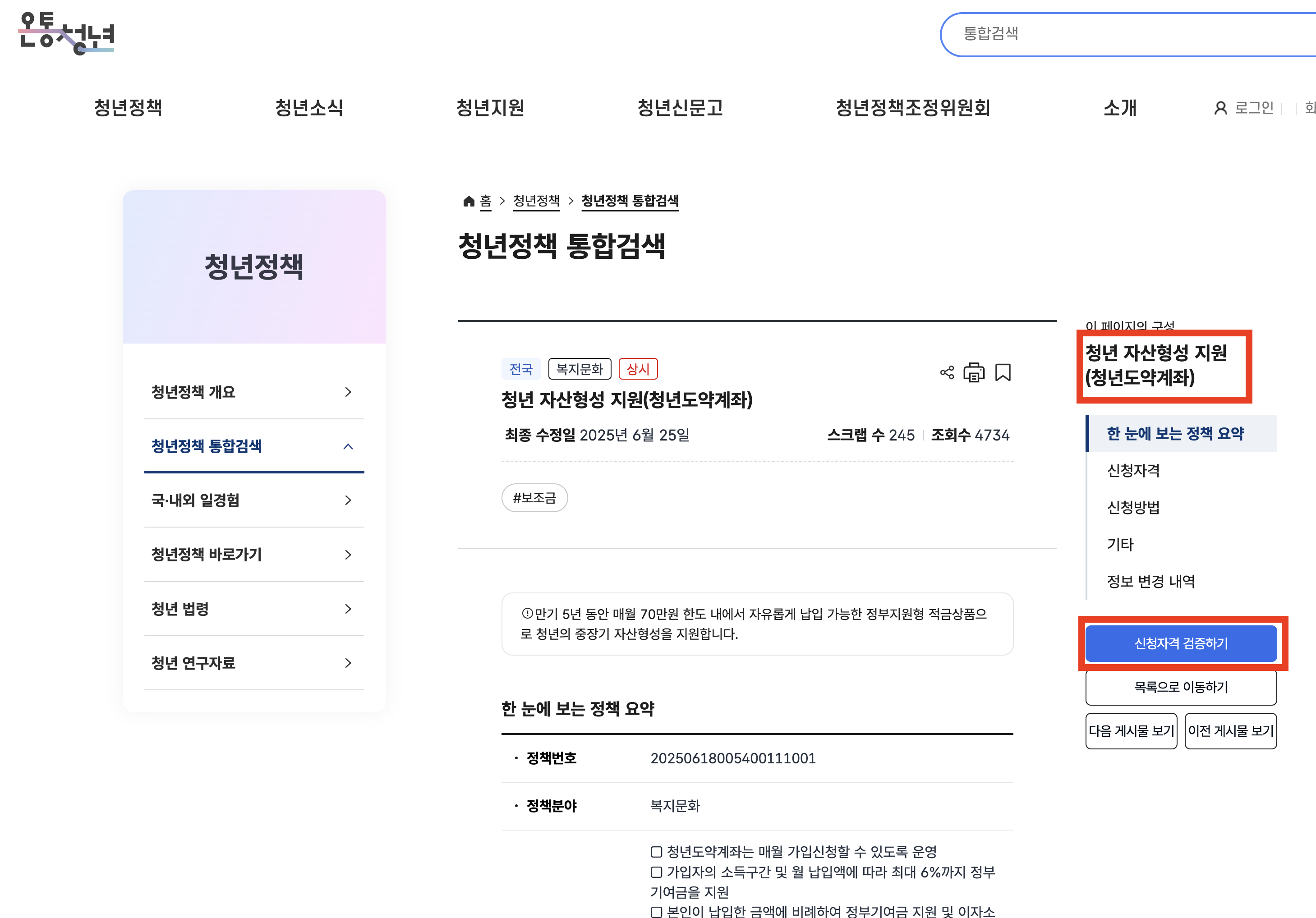The image size is (1316, 918).
Task: Click the printer icon
Action: [974, 372]
